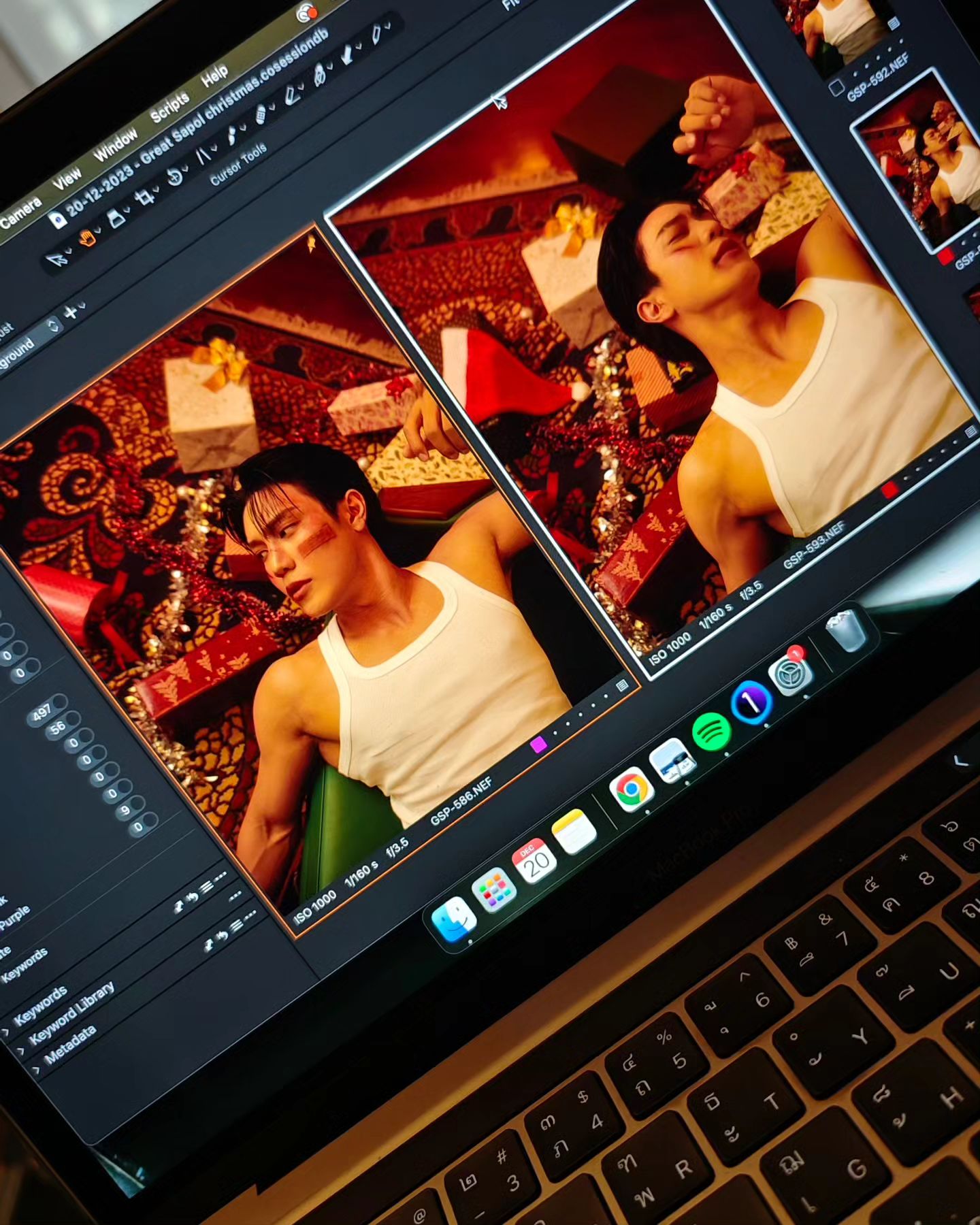
Task: Choose the Draw Mask brush tool
Action: pos(232,135)
